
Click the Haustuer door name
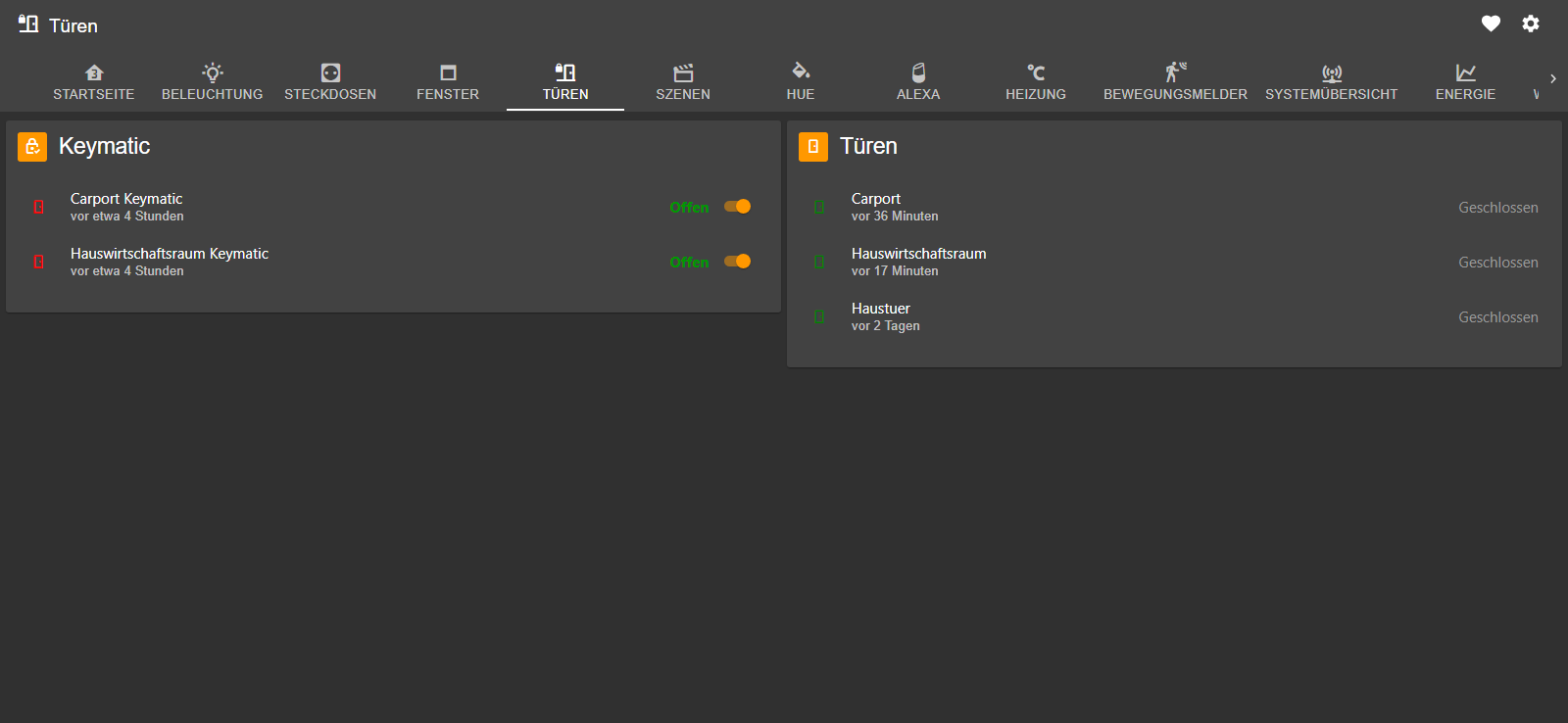pos(881,309)
